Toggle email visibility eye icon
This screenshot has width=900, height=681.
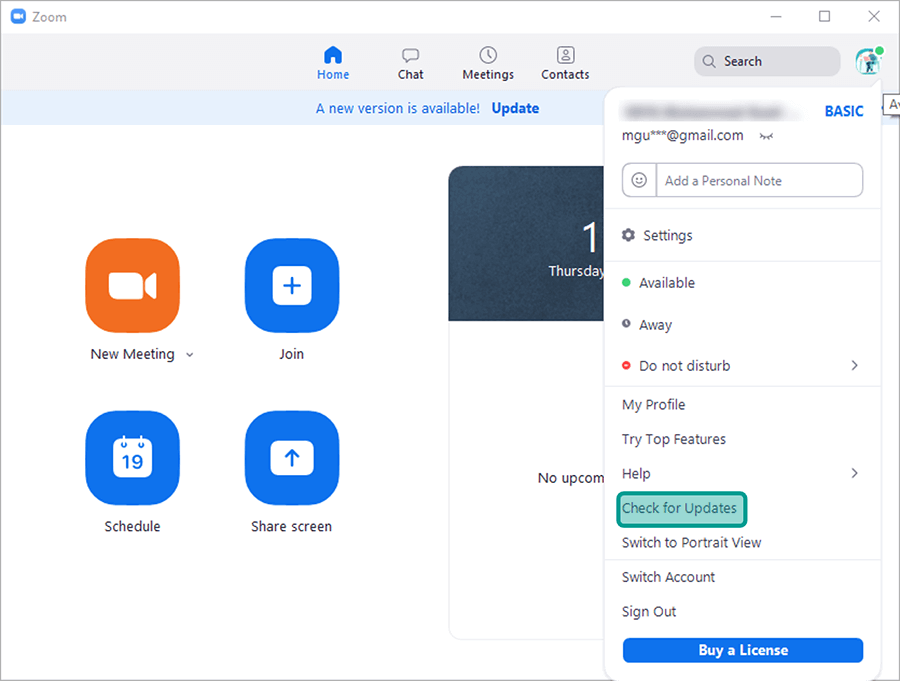tap(766, 136)
